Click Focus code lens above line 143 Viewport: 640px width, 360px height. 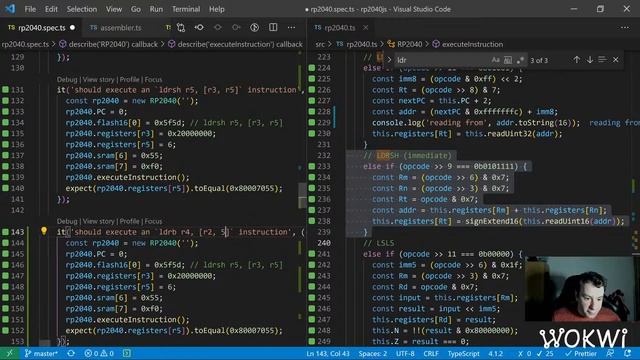[153, 221]
